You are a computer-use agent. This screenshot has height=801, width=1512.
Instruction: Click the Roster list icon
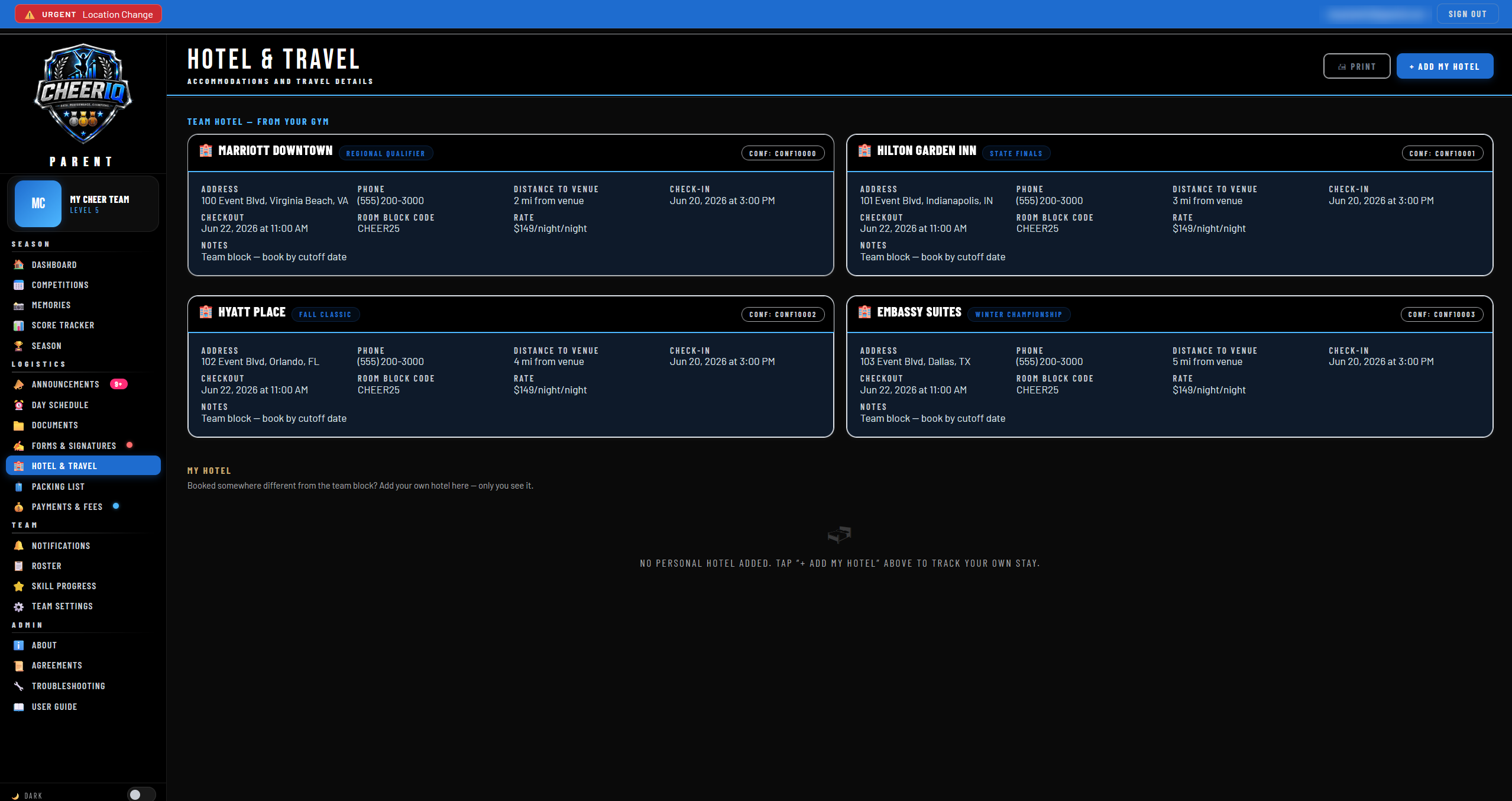[x=19, y=566]
